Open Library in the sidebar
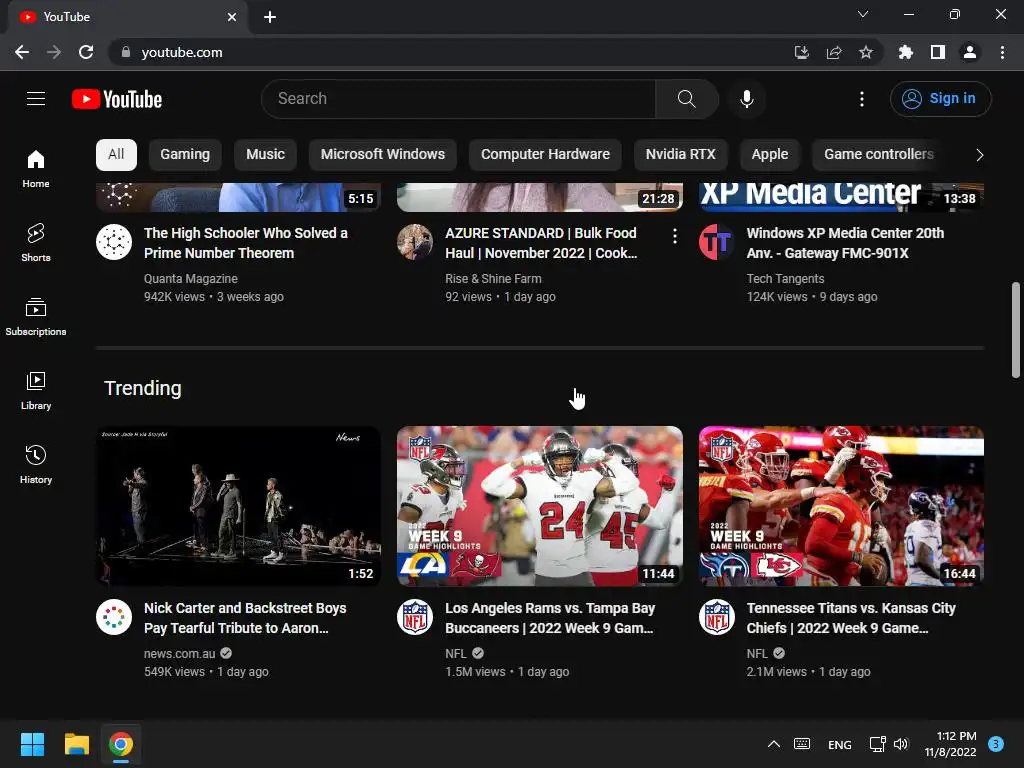1024x768 pixels. 36,391
